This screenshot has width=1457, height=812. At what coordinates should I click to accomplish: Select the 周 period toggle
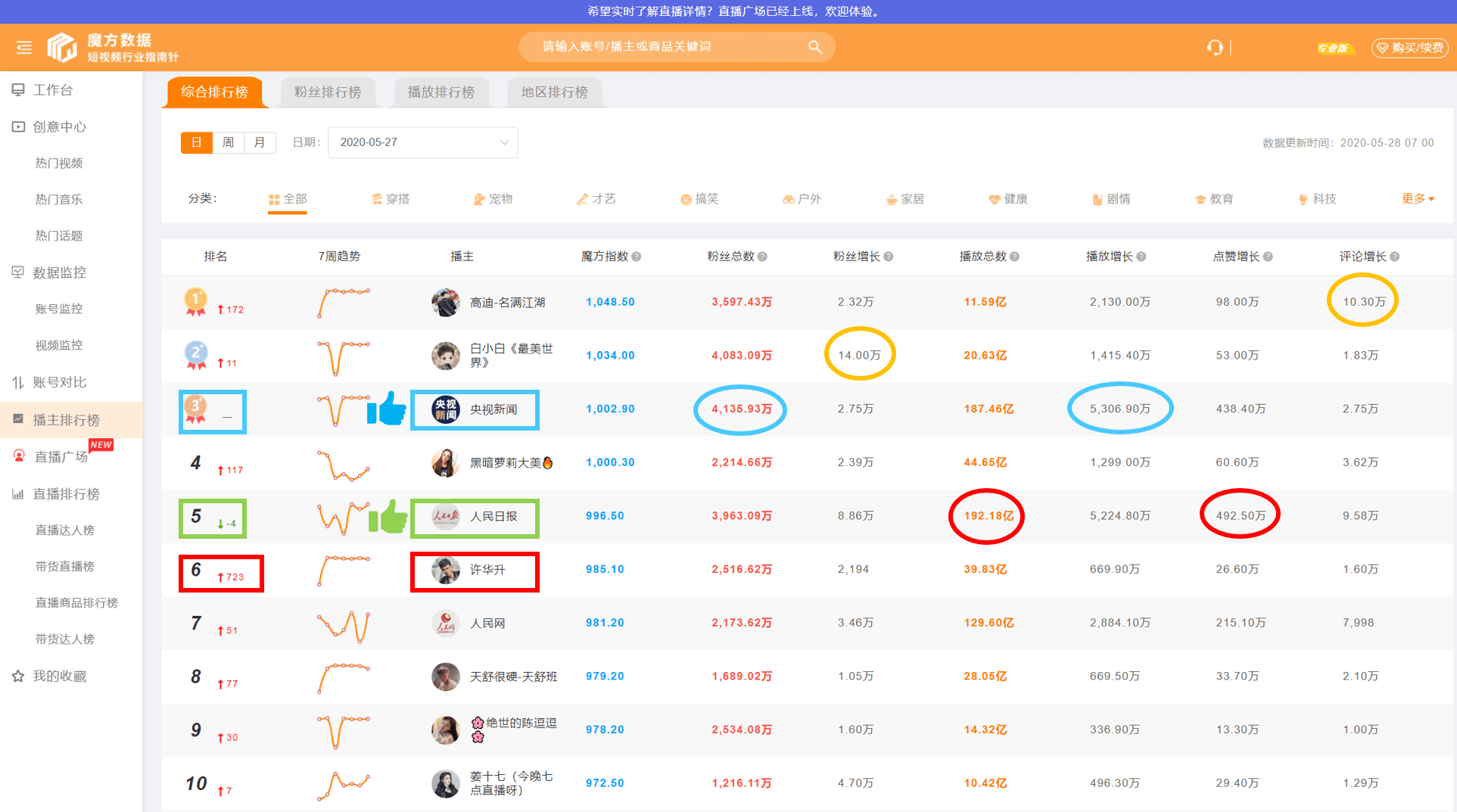coord(229,142)
